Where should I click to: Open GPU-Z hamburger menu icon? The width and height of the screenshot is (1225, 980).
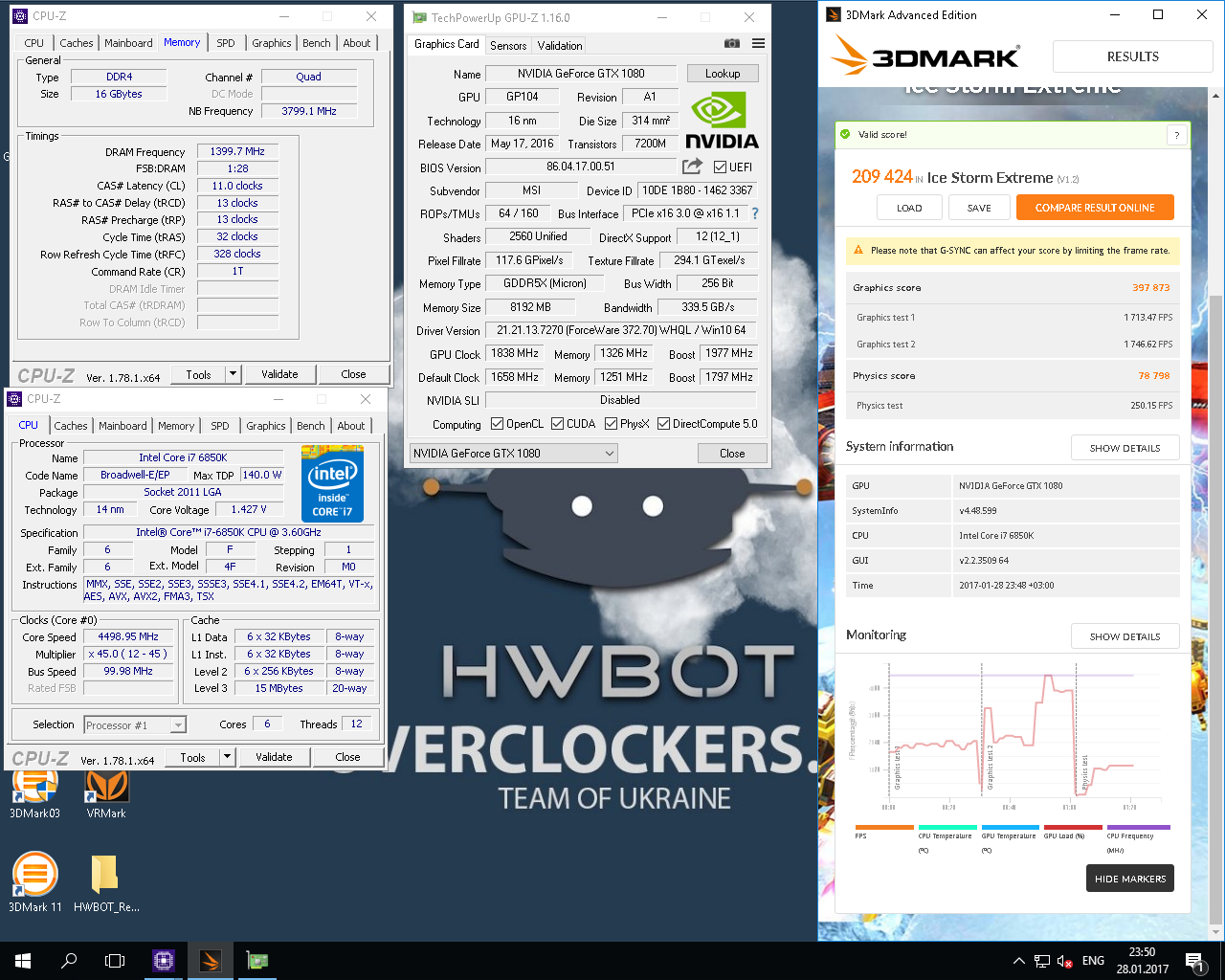click(758, 43)
